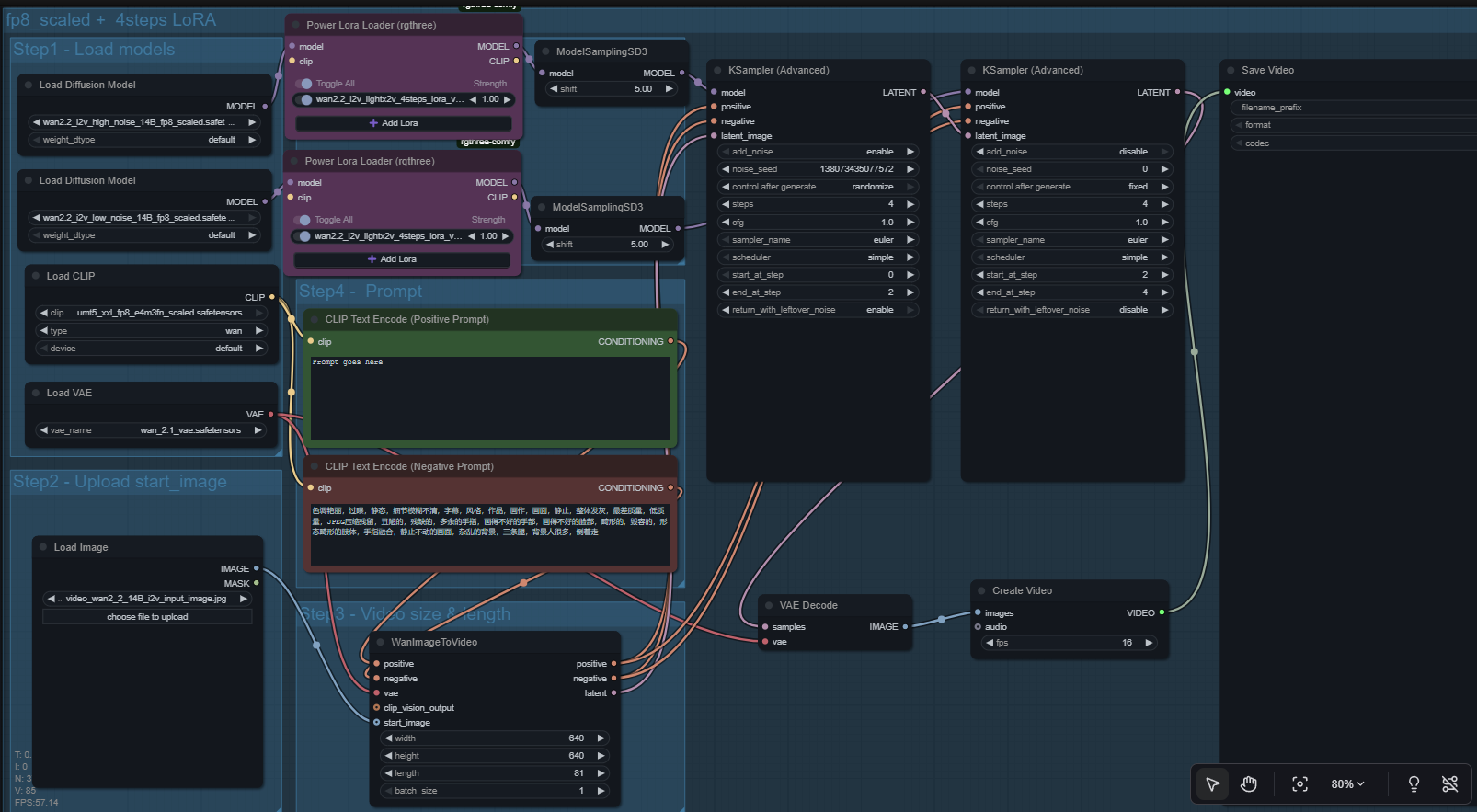Switch off Toggle All in upper Power Lora Loader
This screenshot has height=812, width=1477.
coord(305,84)
